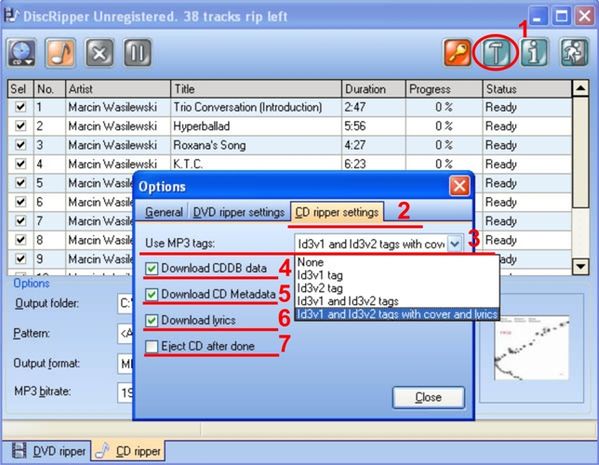Click the CD ripper music note icon
This screenshot has height=465, width=599.
tap(102, 451)
